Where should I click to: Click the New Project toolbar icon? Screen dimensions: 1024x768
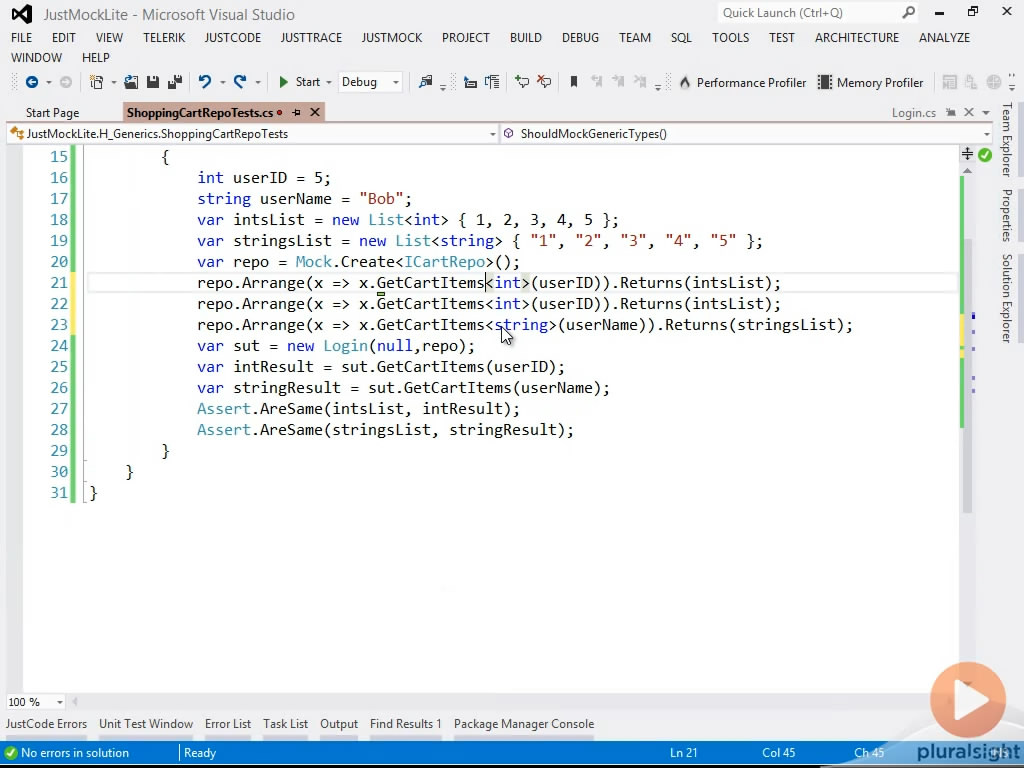point(97,82)
